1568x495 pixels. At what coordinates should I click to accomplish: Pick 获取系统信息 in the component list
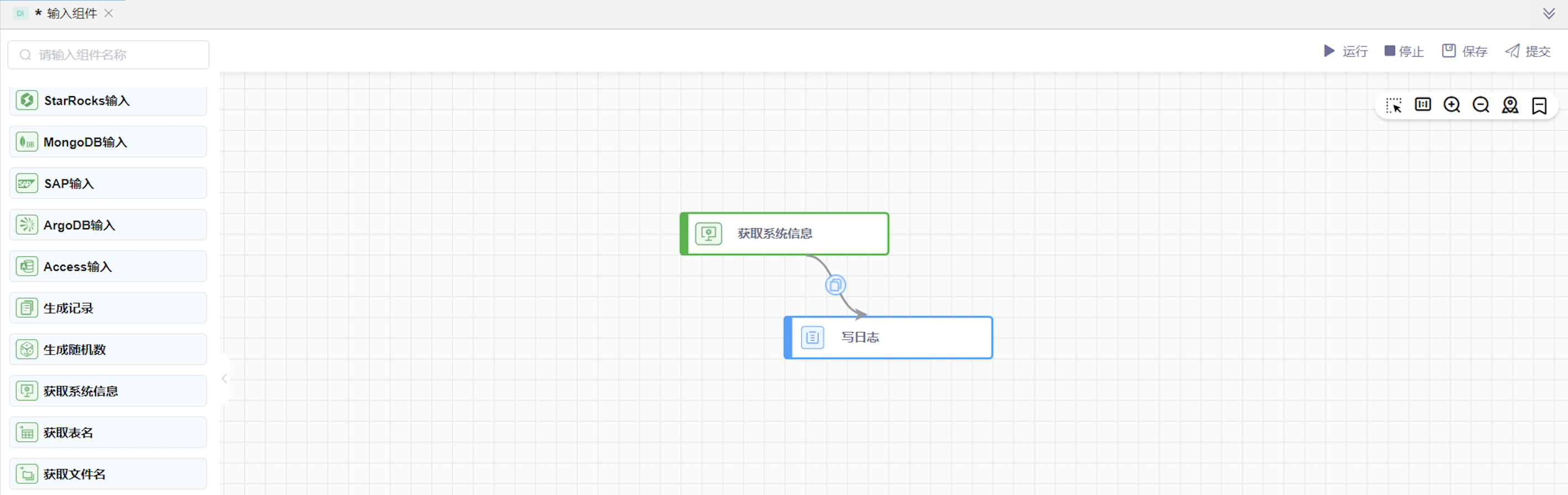click(x=108, y=391)
